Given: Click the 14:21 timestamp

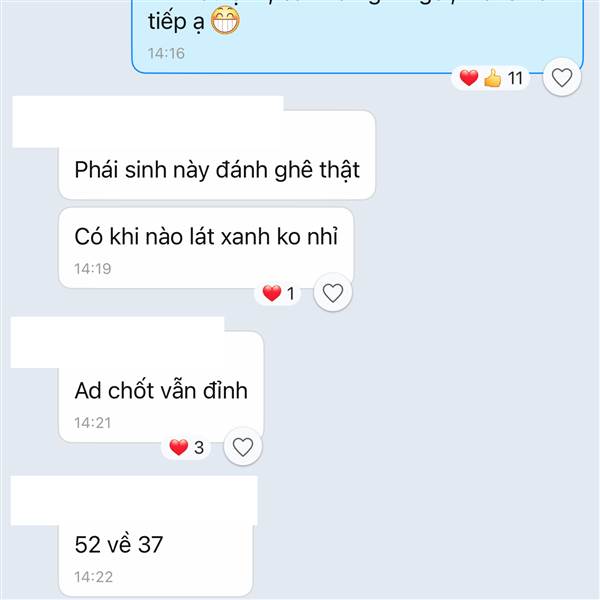Looking at the screenshot, I should [x=93, y=423].
